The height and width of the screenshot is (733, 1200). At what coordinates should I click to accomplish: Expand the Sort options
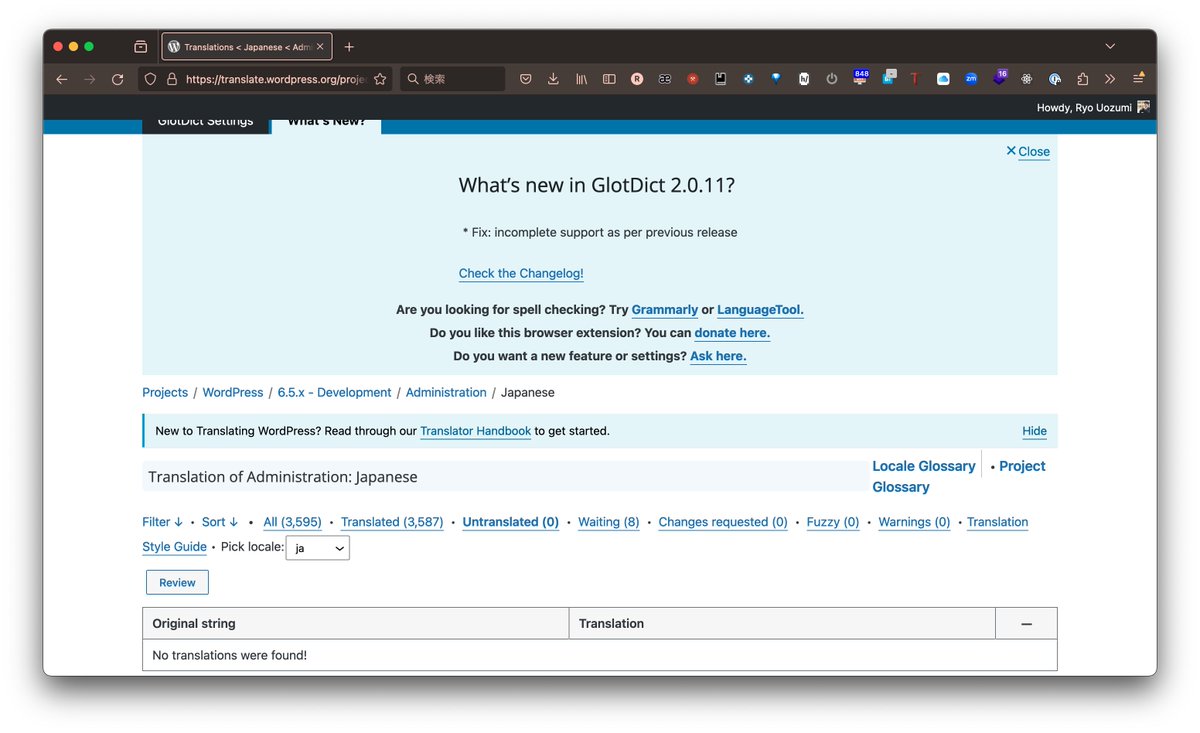[220, 522]
